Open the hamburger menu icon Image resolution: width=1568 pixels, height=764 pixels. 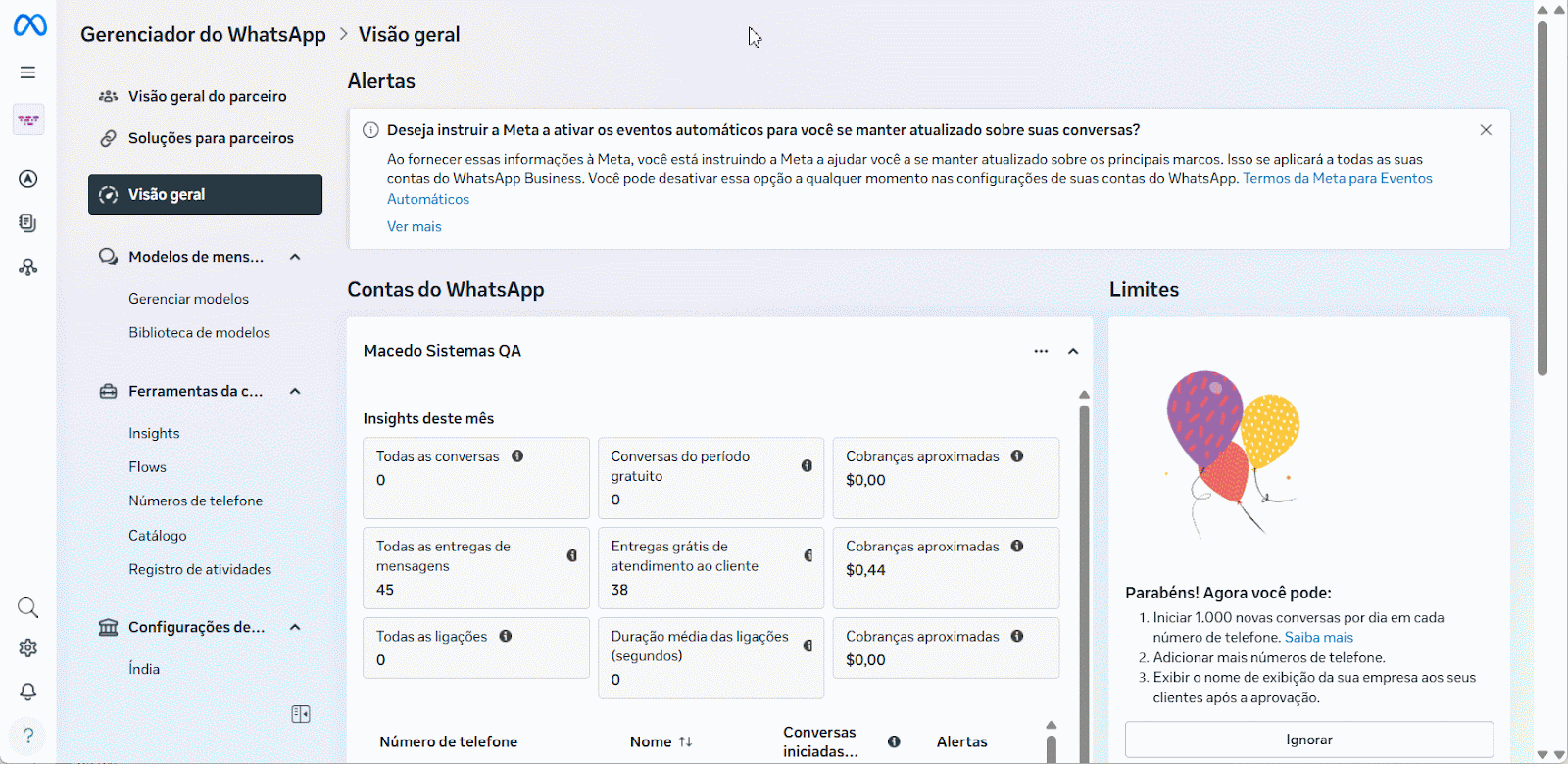(28, 72)
